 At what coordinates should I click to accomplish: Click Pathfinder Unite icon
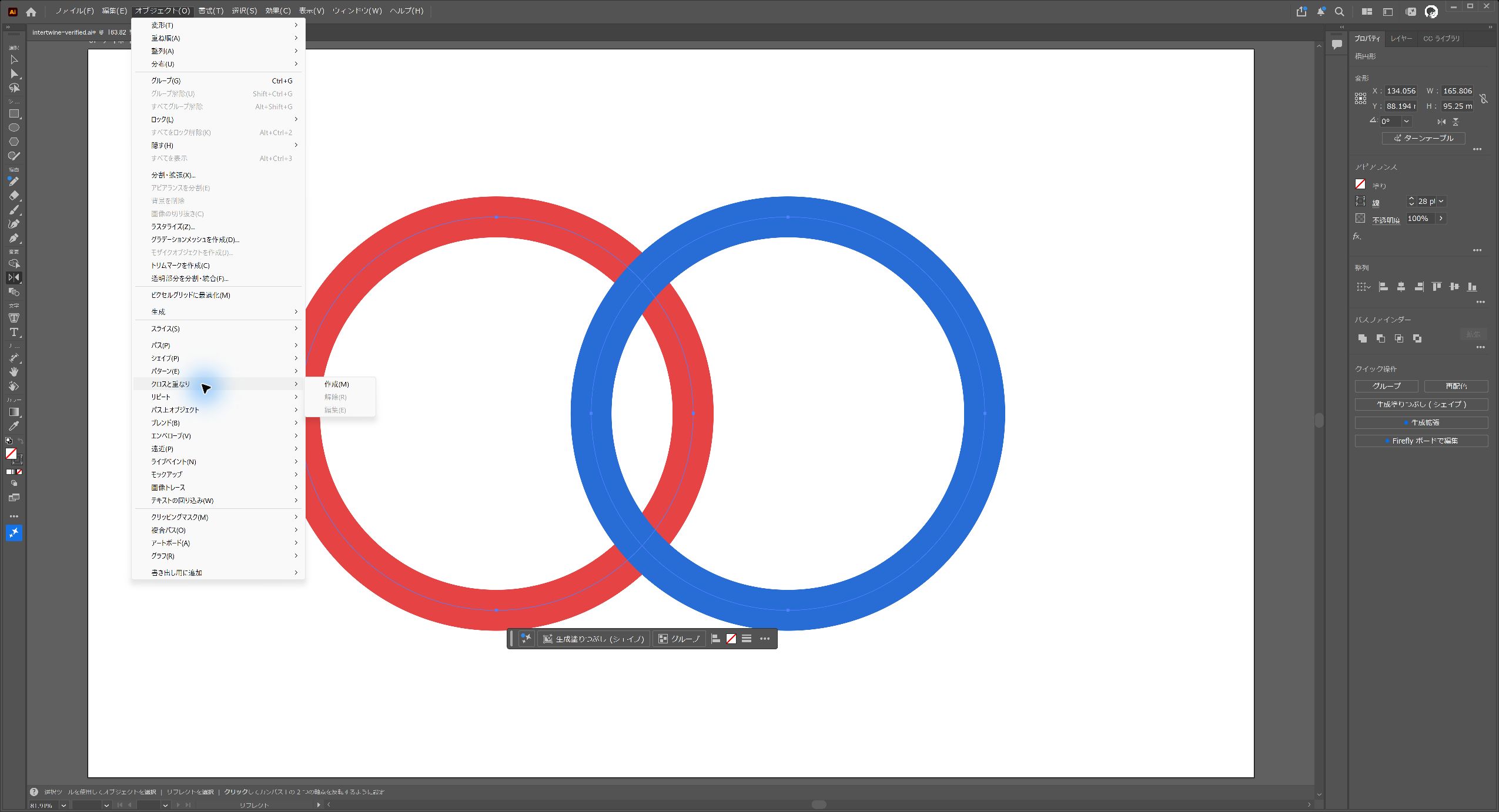1363,338
